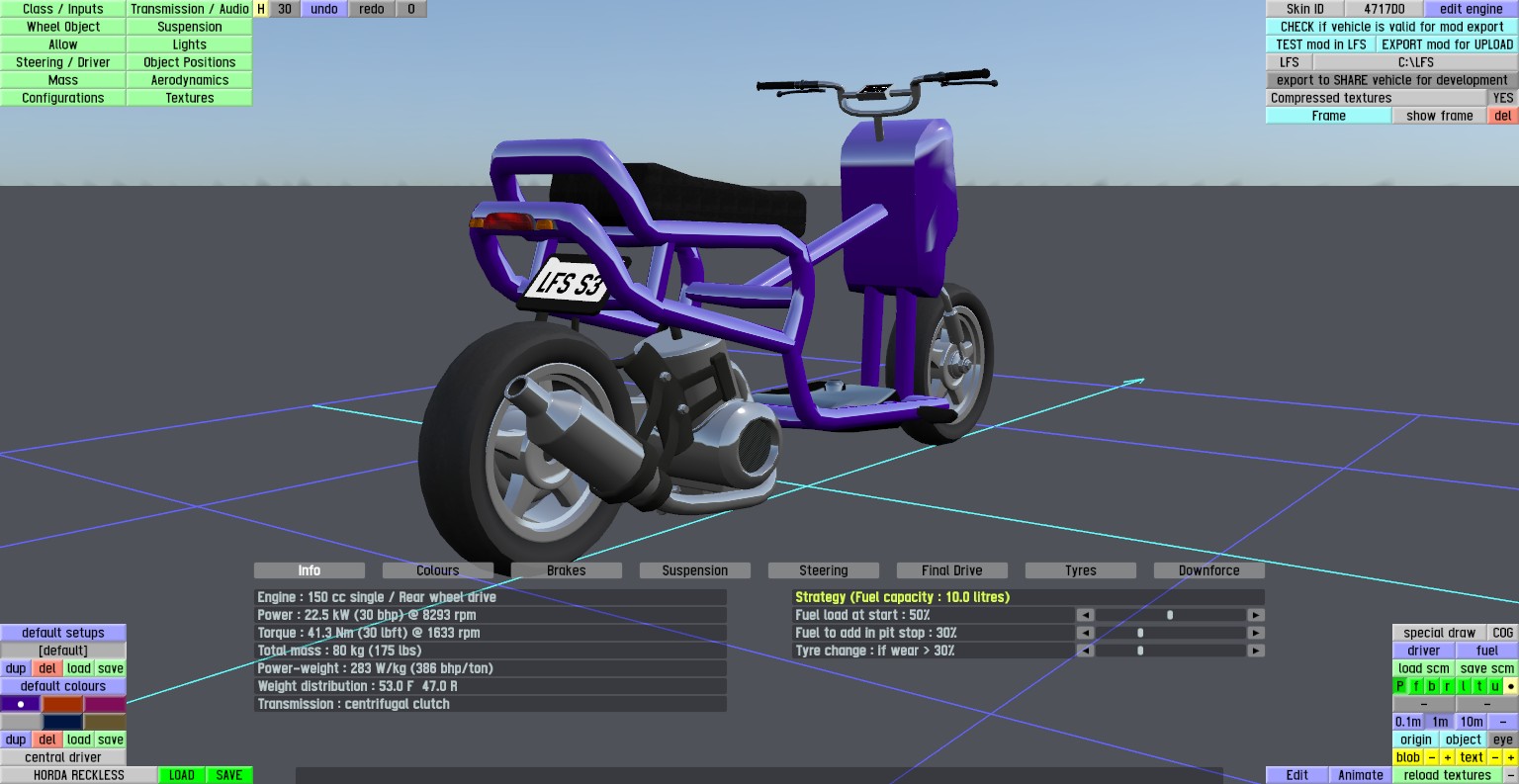Viewport: 1519px width, 784px height.
Task: Open the Aerodynamics editor
Action: pyautogui.click(x=190, y=80)
